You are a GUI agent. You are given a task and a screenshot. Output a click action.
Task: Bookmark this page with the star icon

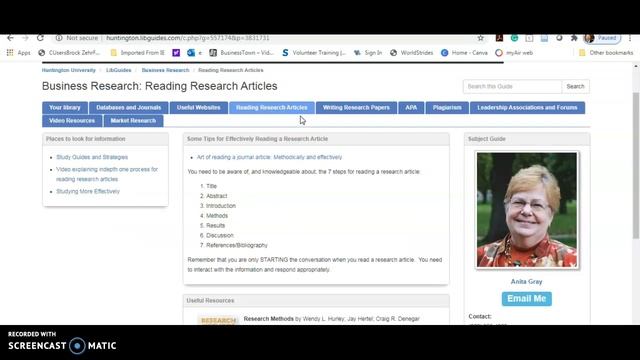click(480, 38)
